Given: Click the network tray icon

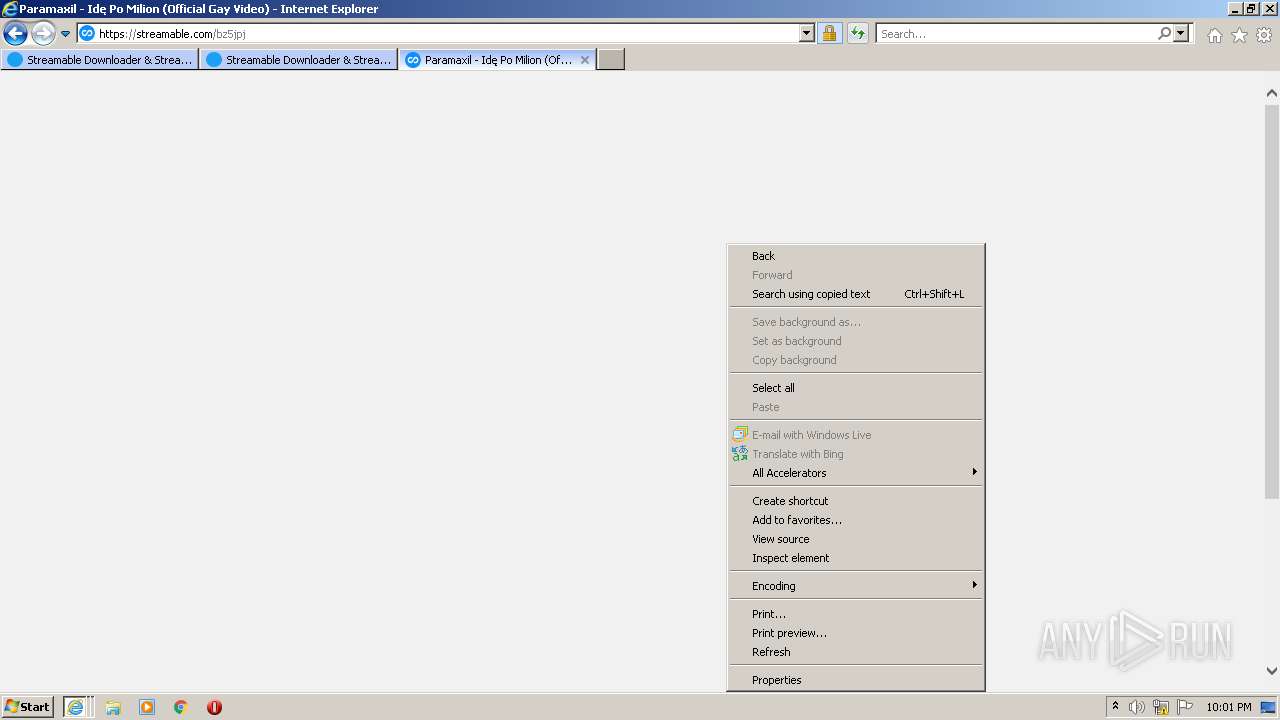Looking at the screenshot, I should point(1161,707).
